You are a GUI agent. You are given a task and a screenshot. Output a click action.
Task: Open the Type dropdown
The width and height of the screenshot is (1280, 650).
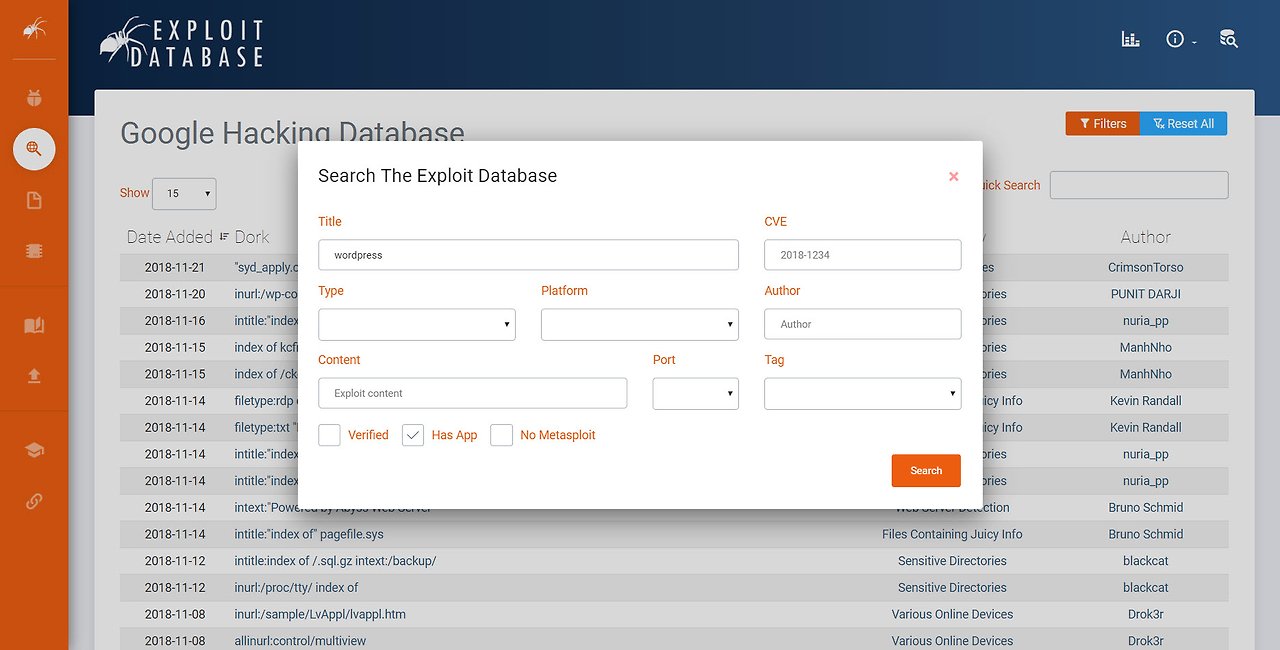[x=417, y=324]
